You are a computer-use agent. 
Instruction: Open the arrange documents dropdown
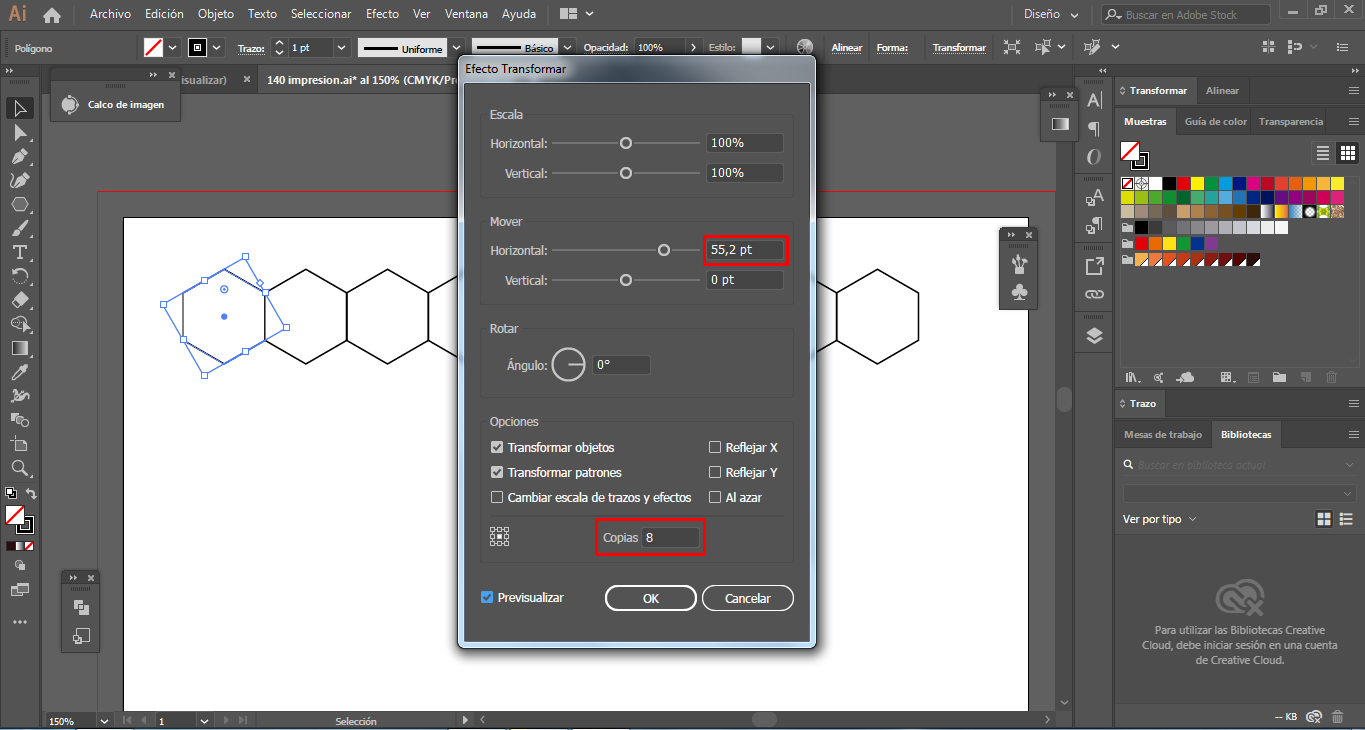coord(577,14)
